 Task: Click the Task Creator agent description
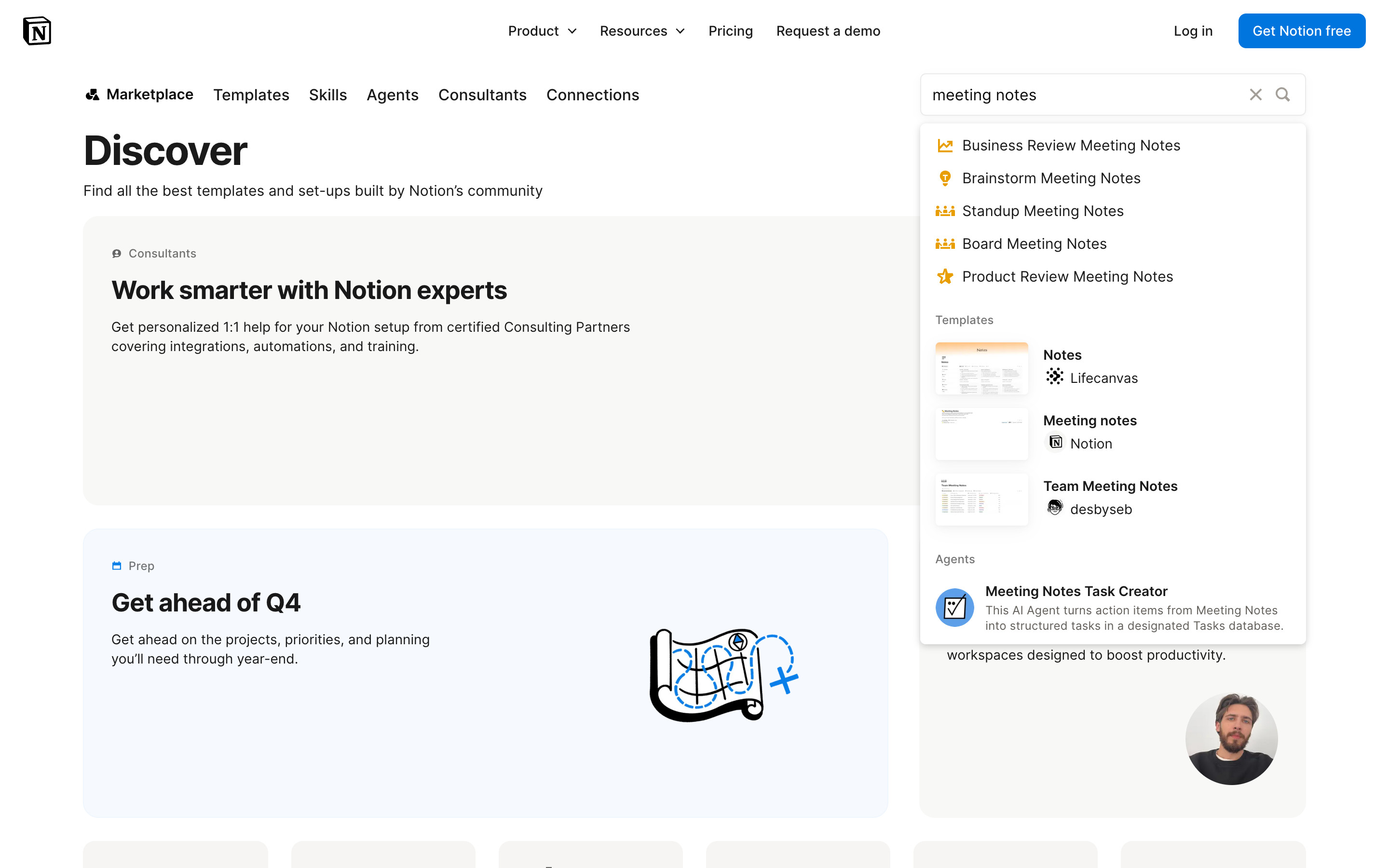click(x=1134, y=618)
